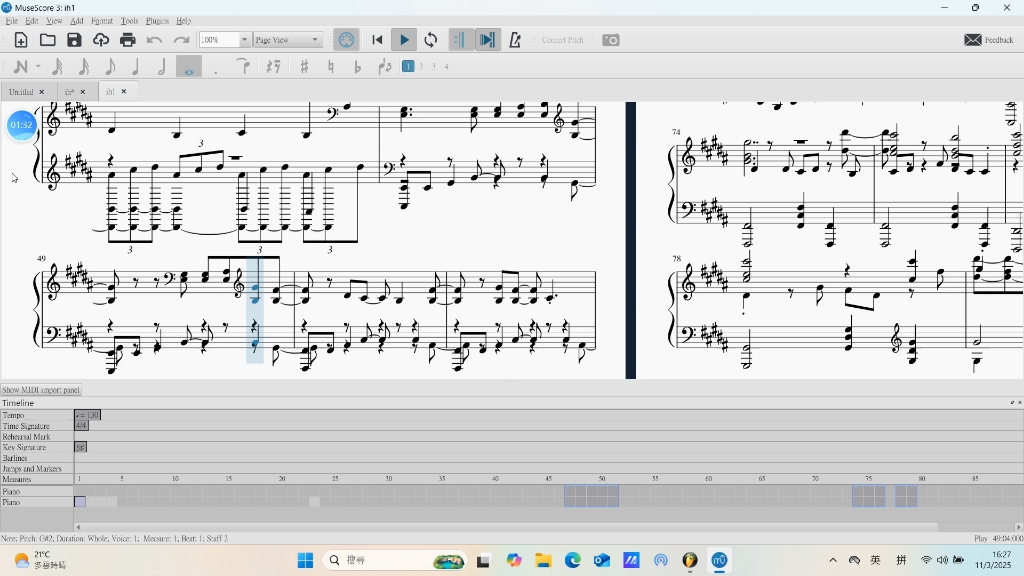
Task: Click the Windows taskbar search box
Action: [395, 560]
